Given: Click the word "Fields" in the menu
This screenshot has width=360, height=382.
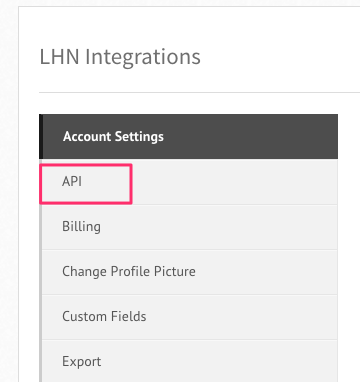Looking at the screenshot, I should point(128,316).
